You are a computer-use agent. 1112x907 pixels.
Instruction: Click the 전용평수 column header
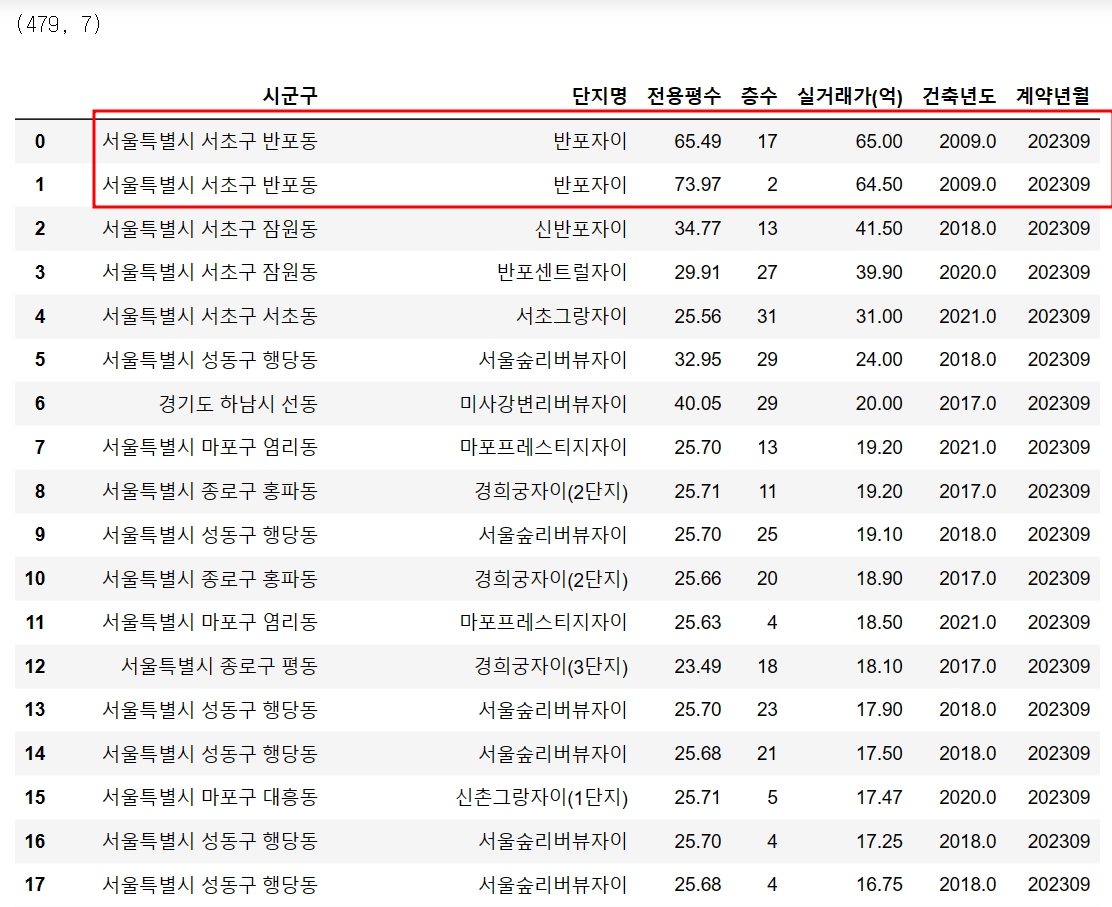[684, 96]
